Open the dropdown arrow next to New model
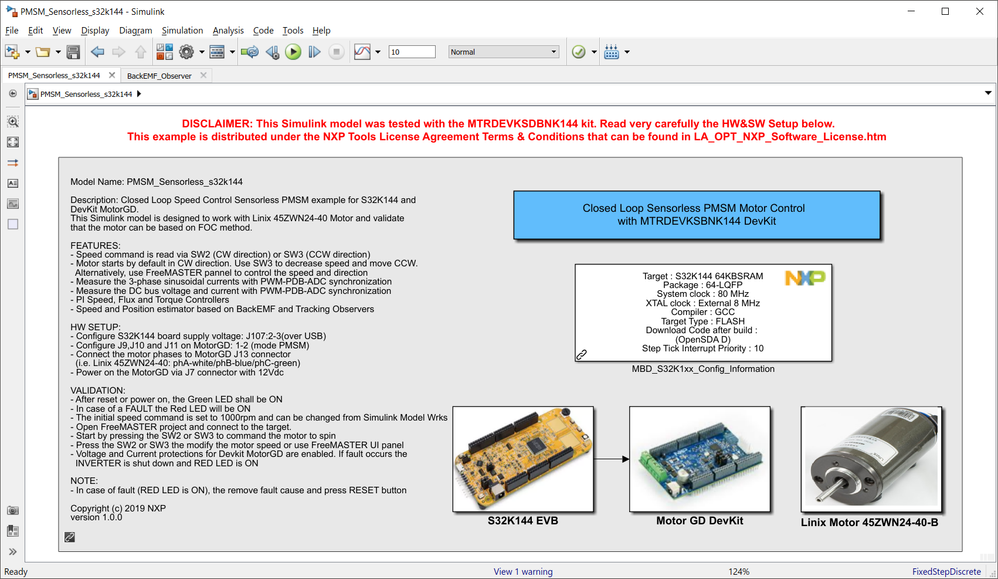The height and width of the screenshot is (579, 998). (x=27, y=52)
